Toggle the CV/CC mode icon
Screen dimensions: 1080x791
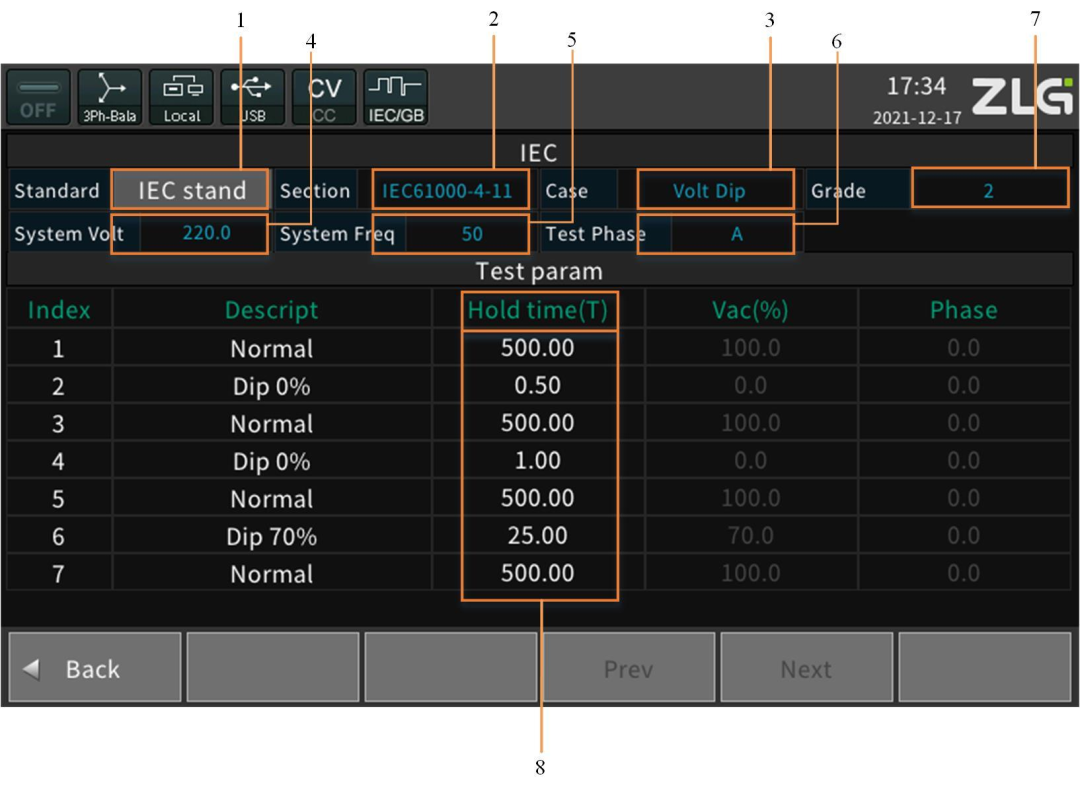(324, 97)
